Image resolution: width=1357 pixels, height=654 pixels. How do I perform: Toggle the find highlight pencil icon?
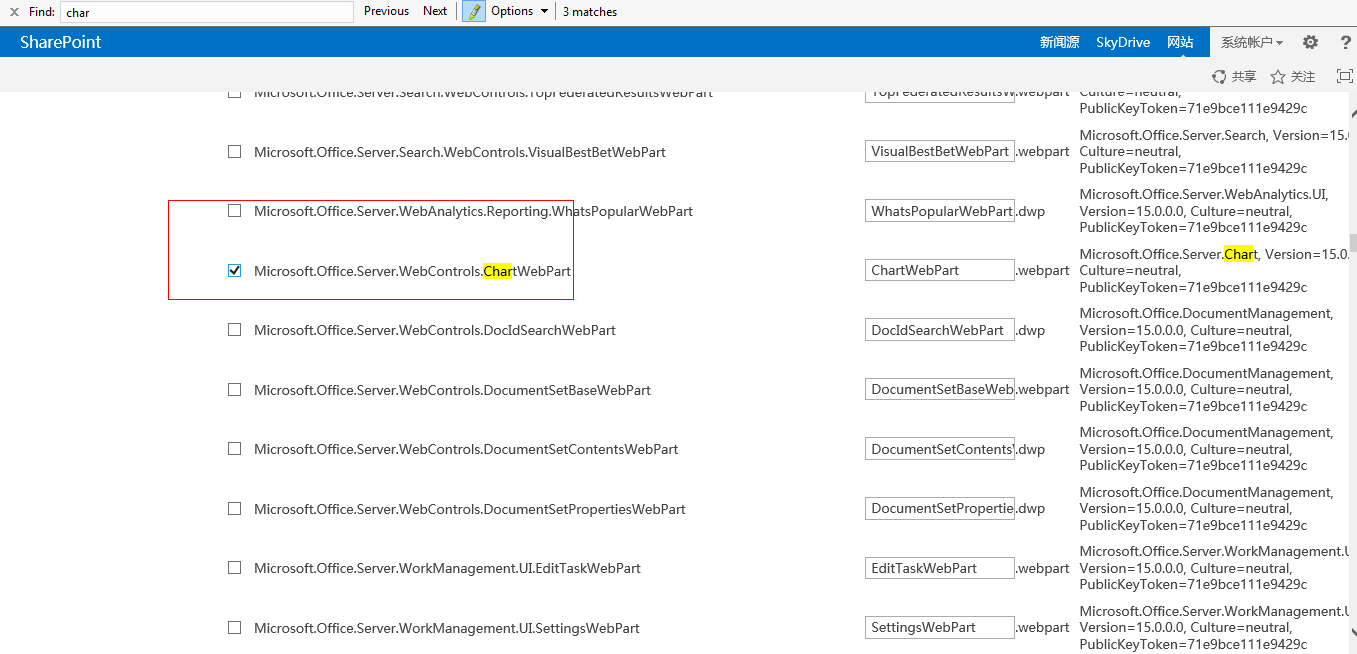pos(474,12)
